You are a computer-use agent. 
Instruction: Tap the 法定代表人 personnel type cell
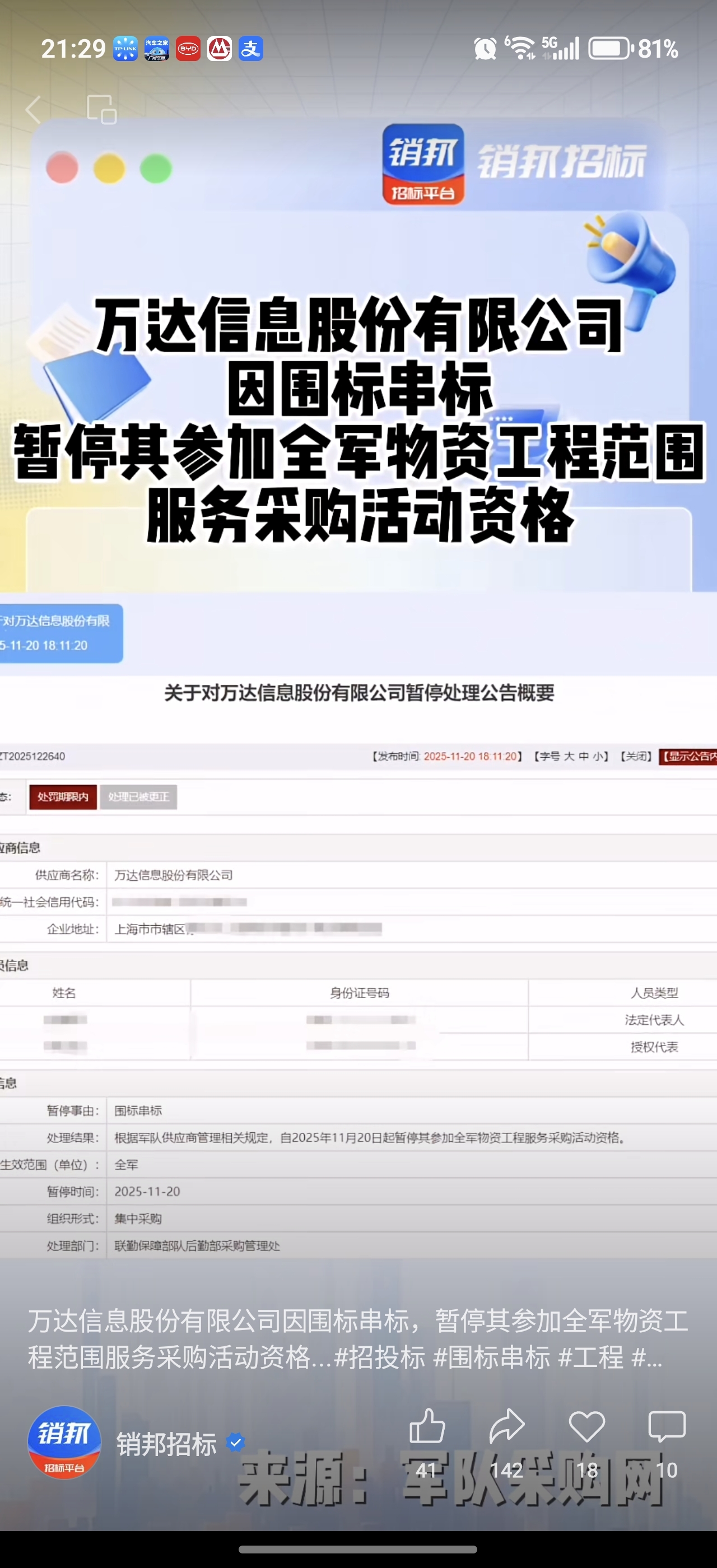click(x=654, y=1020)
